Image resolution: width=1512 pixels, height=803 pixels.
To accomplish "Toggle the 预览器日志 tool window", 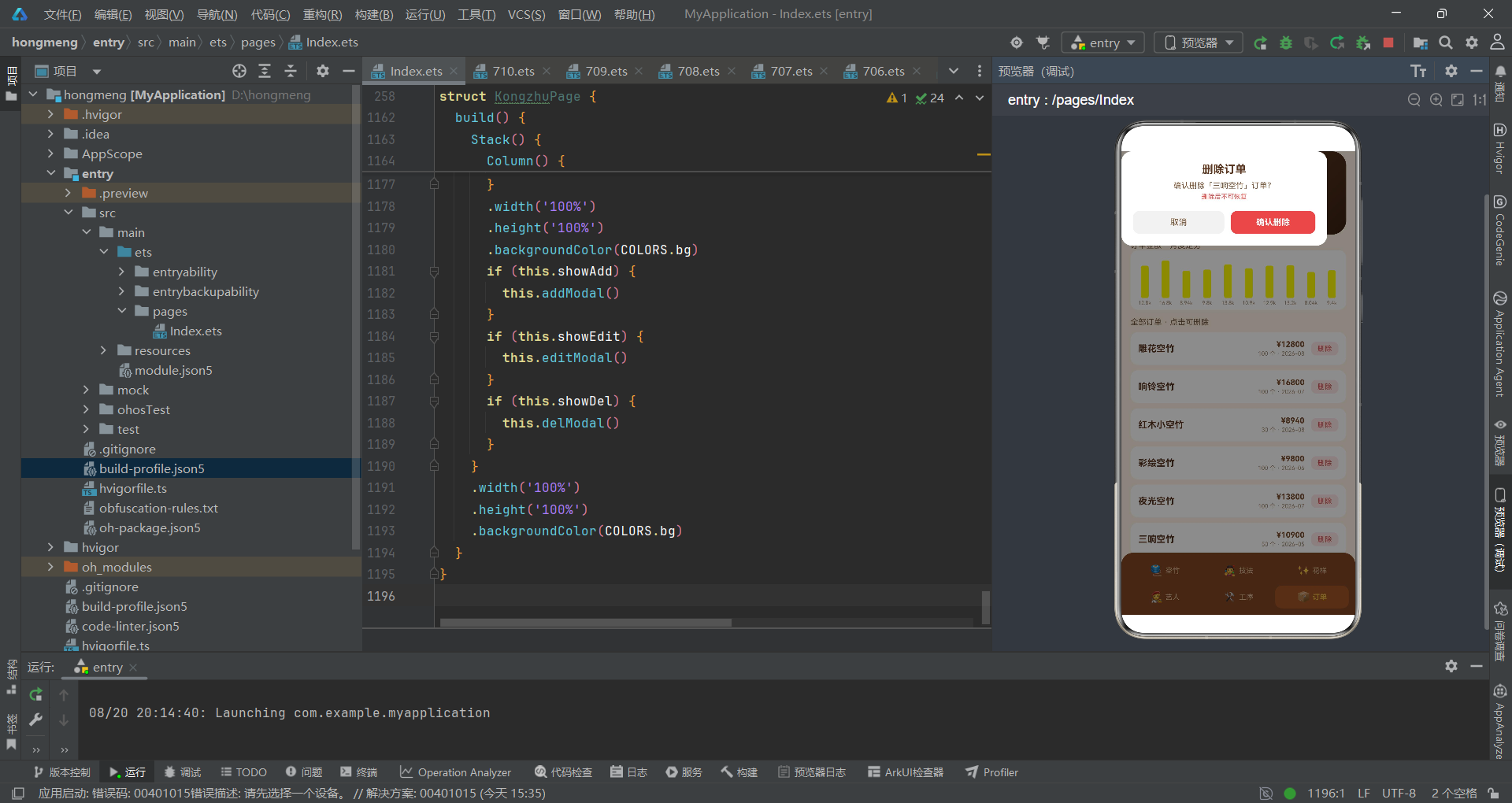I will [x=812, y=772].
